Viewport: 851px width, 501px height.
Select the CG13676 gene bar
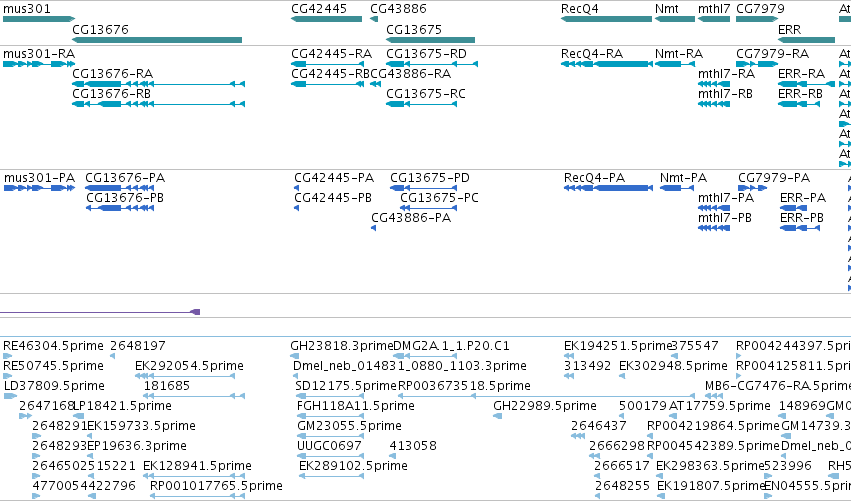pos(157,40)
